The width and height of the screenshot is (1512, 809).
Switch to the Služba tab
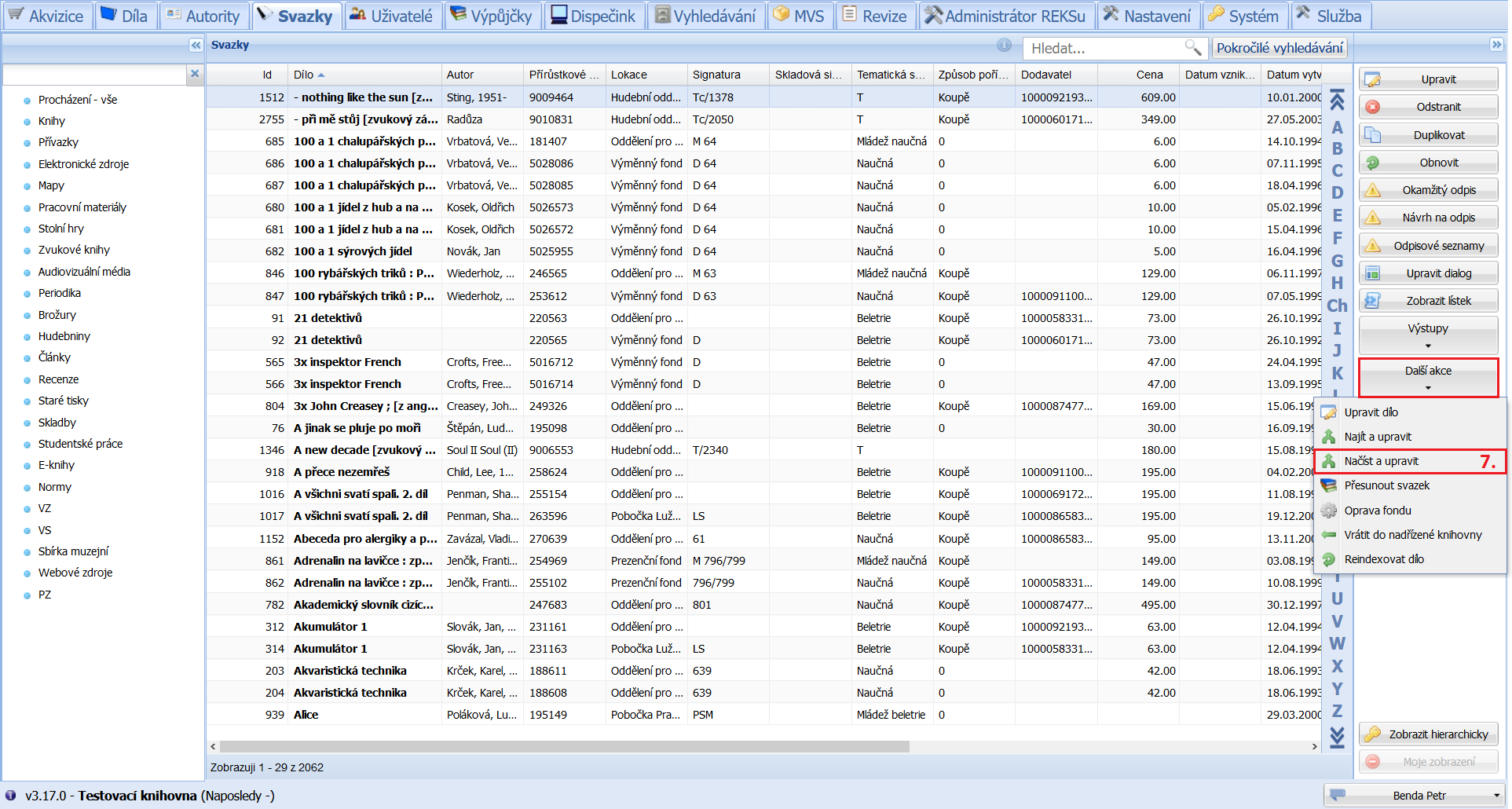tap(1330, 16)
